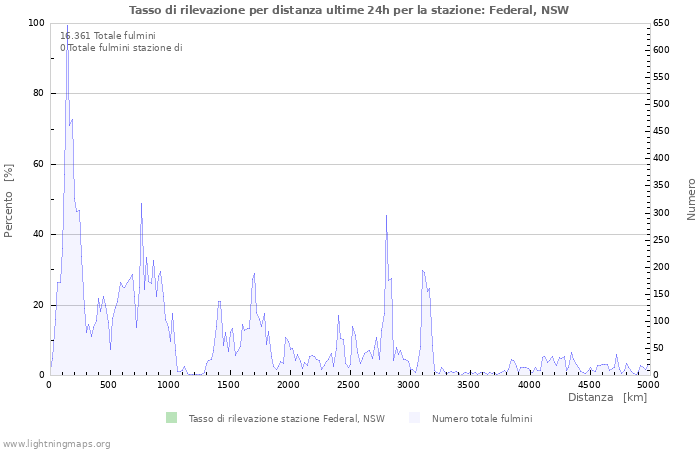Click the 'Percento [%]' left axis label
The width and height of the screenshot is (700, 450).
(10, 200)
